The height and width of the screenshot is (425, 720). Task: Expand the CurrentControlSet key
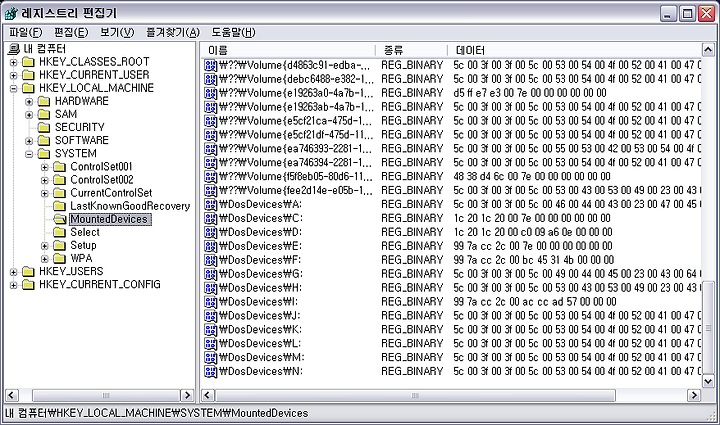(x=45, y=193)
